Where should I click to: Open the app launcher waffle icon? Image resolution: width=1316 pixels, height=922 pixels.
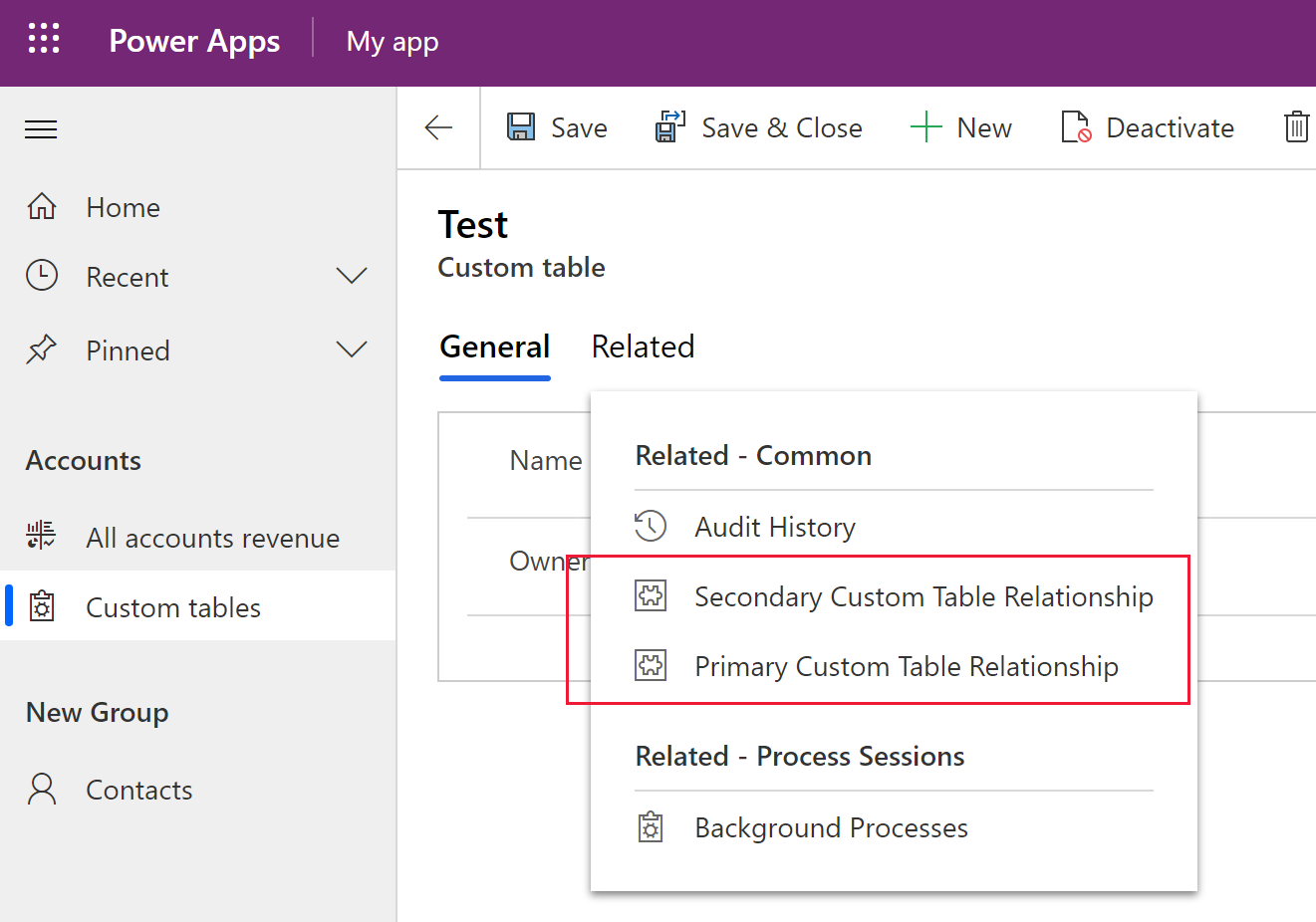[44, 39]
